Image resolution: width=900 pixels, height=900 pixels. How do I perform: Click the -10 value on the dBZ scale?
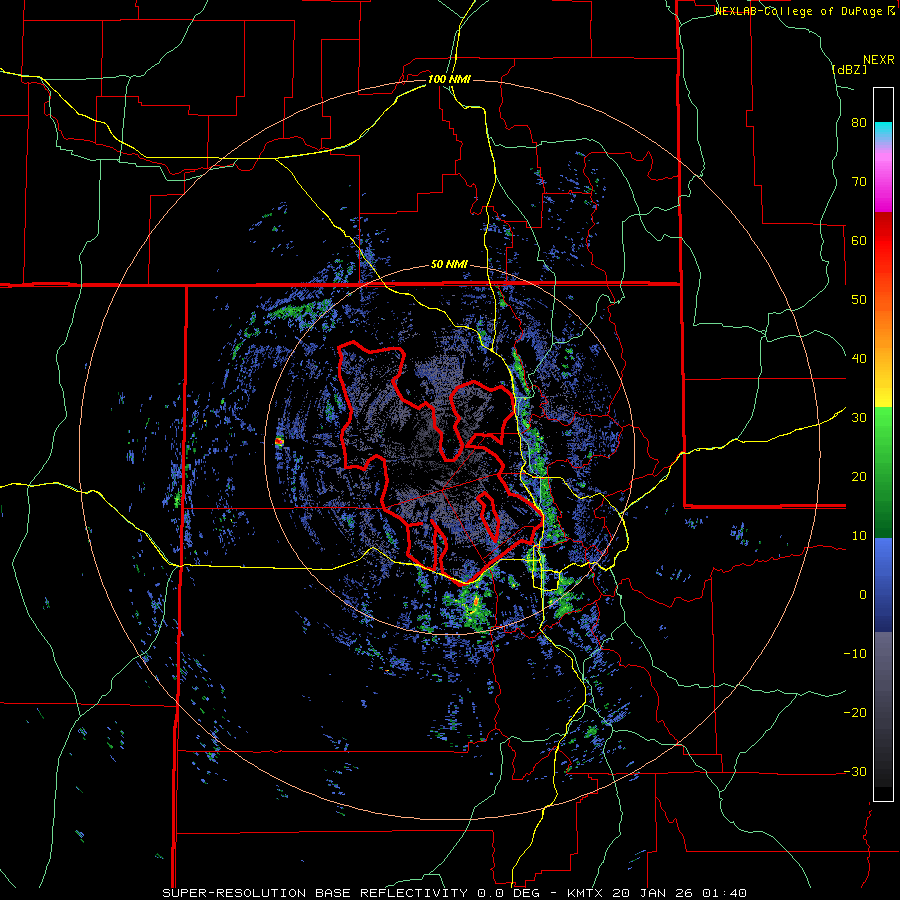point(855,653)
